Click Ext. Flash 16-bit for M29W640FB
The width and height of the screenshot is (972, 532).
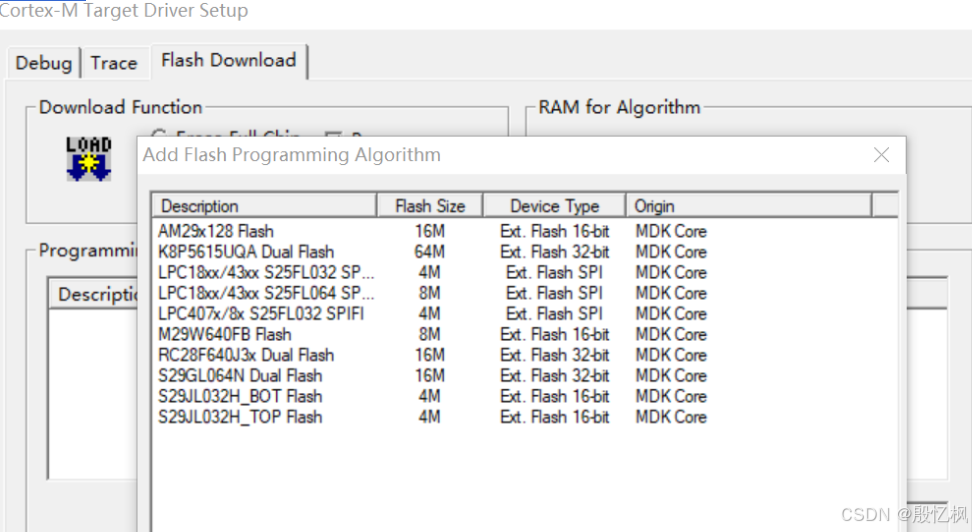[x=554, y=334]
